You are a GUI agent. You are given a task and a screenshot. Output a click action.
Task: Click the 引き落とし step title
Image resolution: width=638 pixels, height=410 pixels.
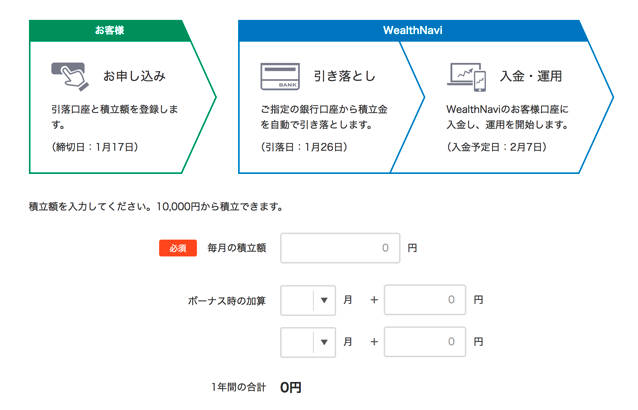(344, 76)
